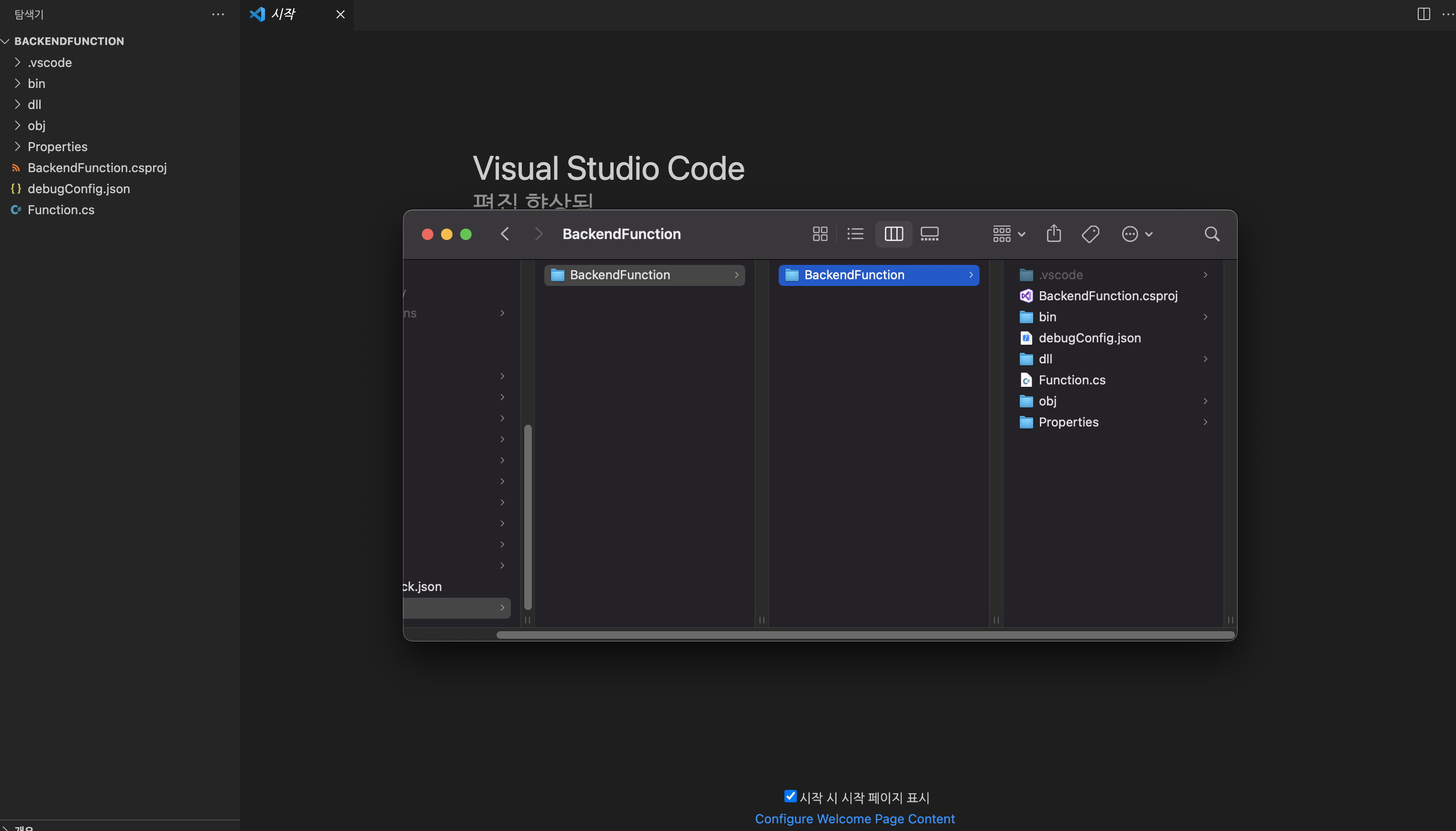Close the Finder window
Viewport: 1456px width, 831px height.
tap(427, 234)
